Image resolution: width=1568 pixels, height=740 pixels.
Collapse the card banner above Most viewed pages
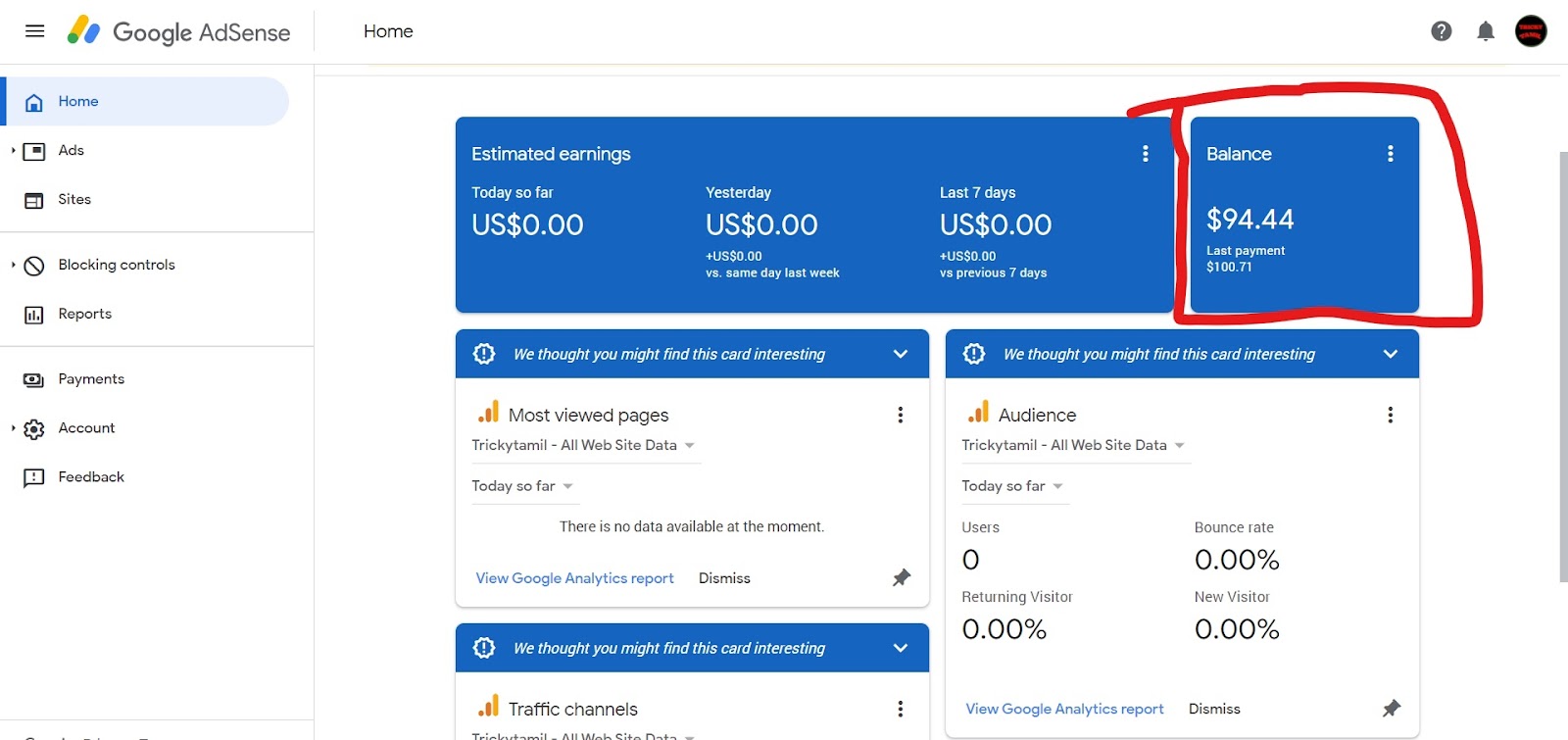[901, 354]
